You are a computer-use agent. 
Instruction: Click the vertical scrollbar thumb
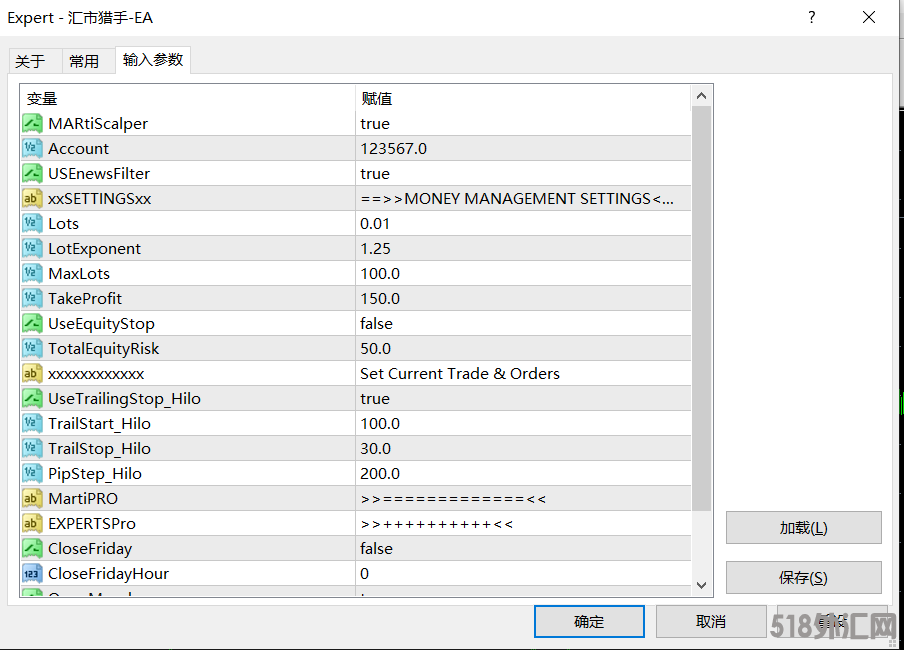[701, 300]
